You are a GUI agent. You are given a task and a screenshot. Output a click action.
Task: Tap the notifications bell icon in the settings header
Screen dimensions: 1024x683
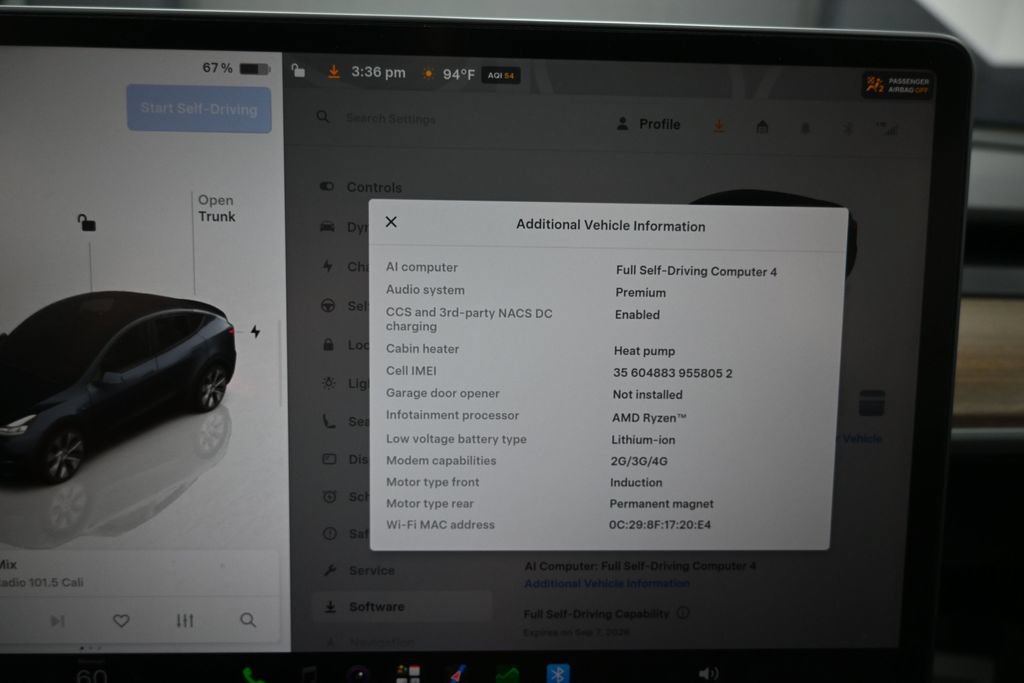pos(805,128)
